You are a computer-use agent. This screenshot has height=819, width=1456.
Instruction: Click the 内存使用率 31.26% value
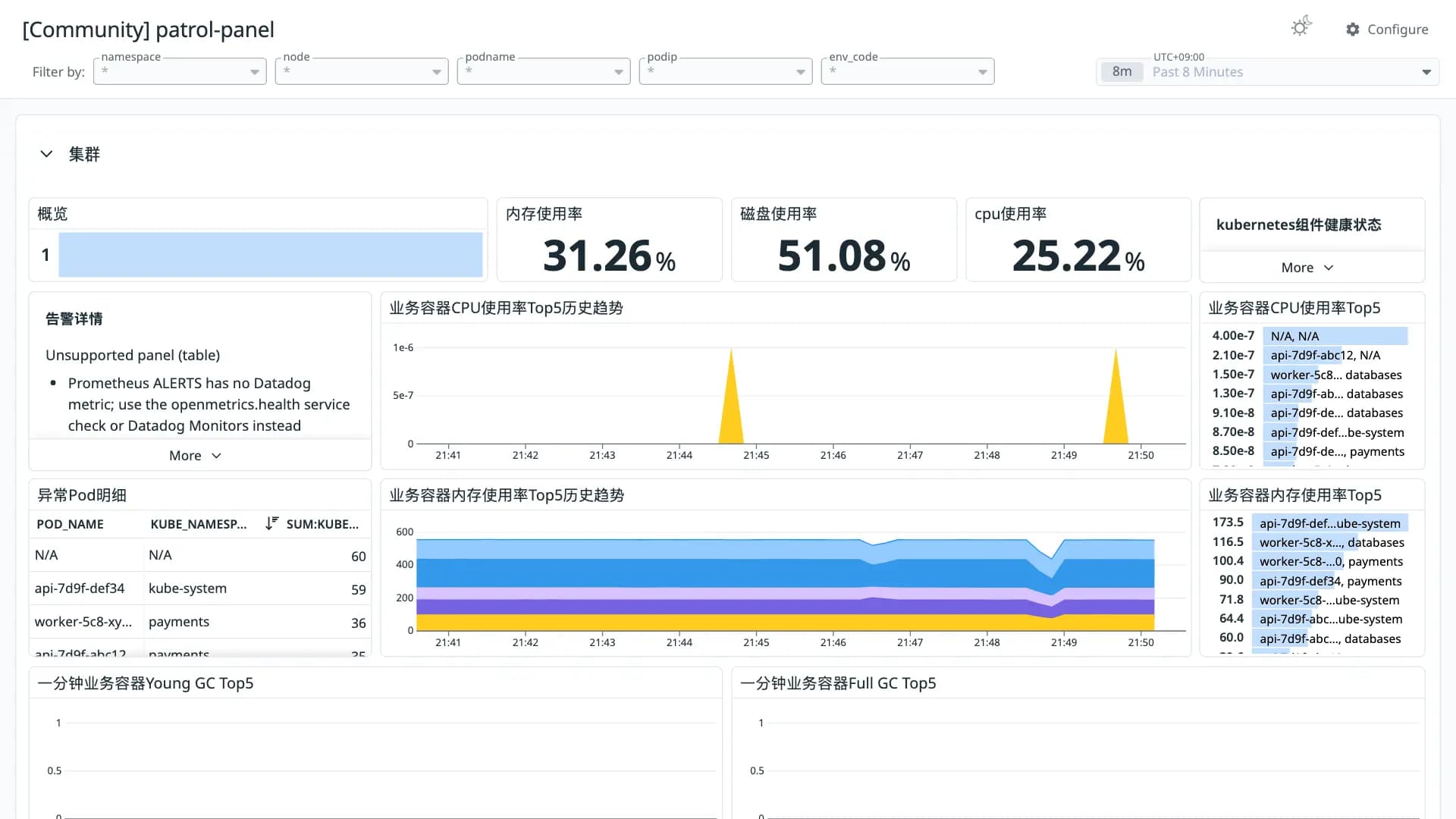point(609,256)
